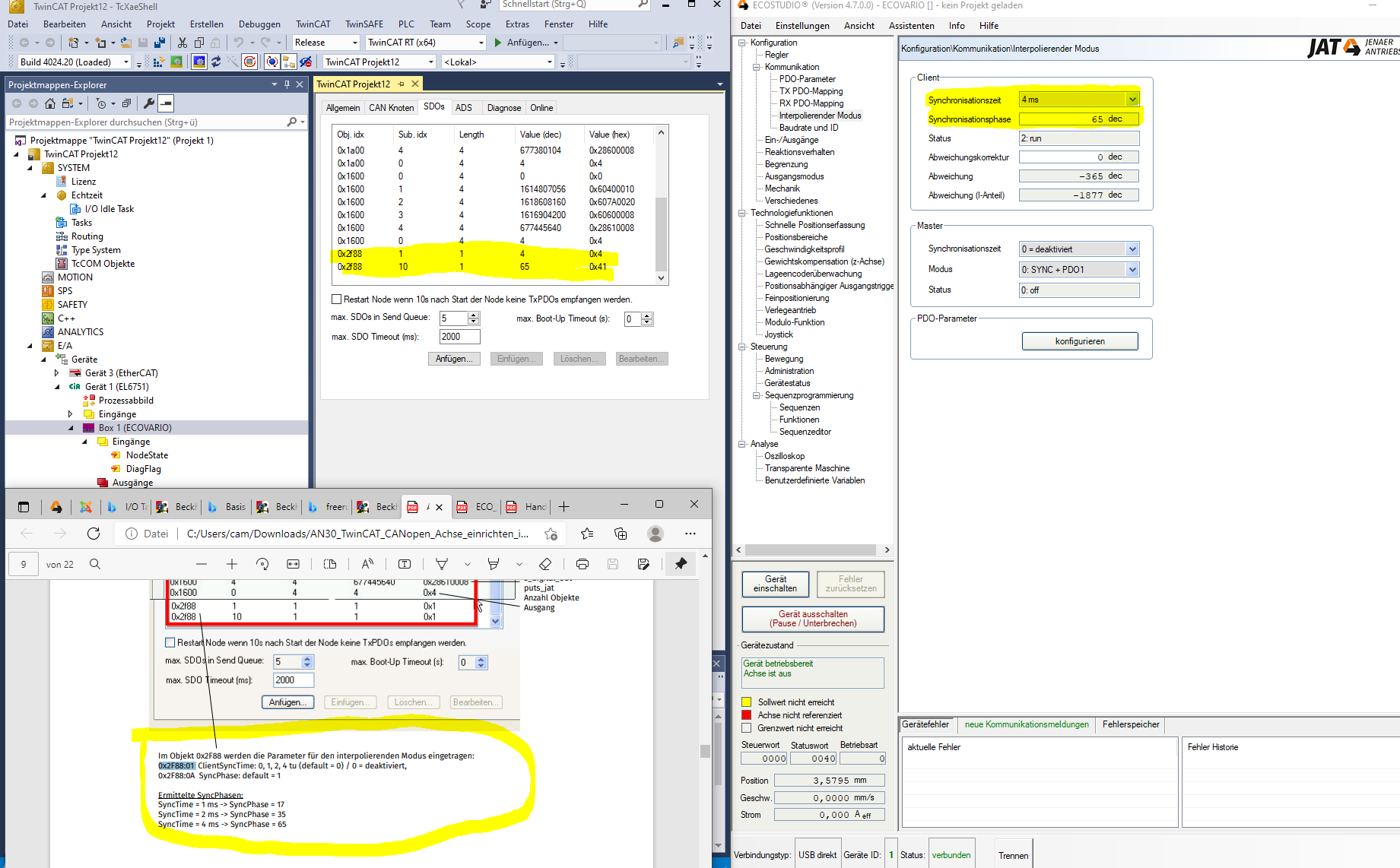Toggle Restart Node checkbox in TwinCAT SDOs tab
This screenshot has width=1400, height=868.
(336, 299)
